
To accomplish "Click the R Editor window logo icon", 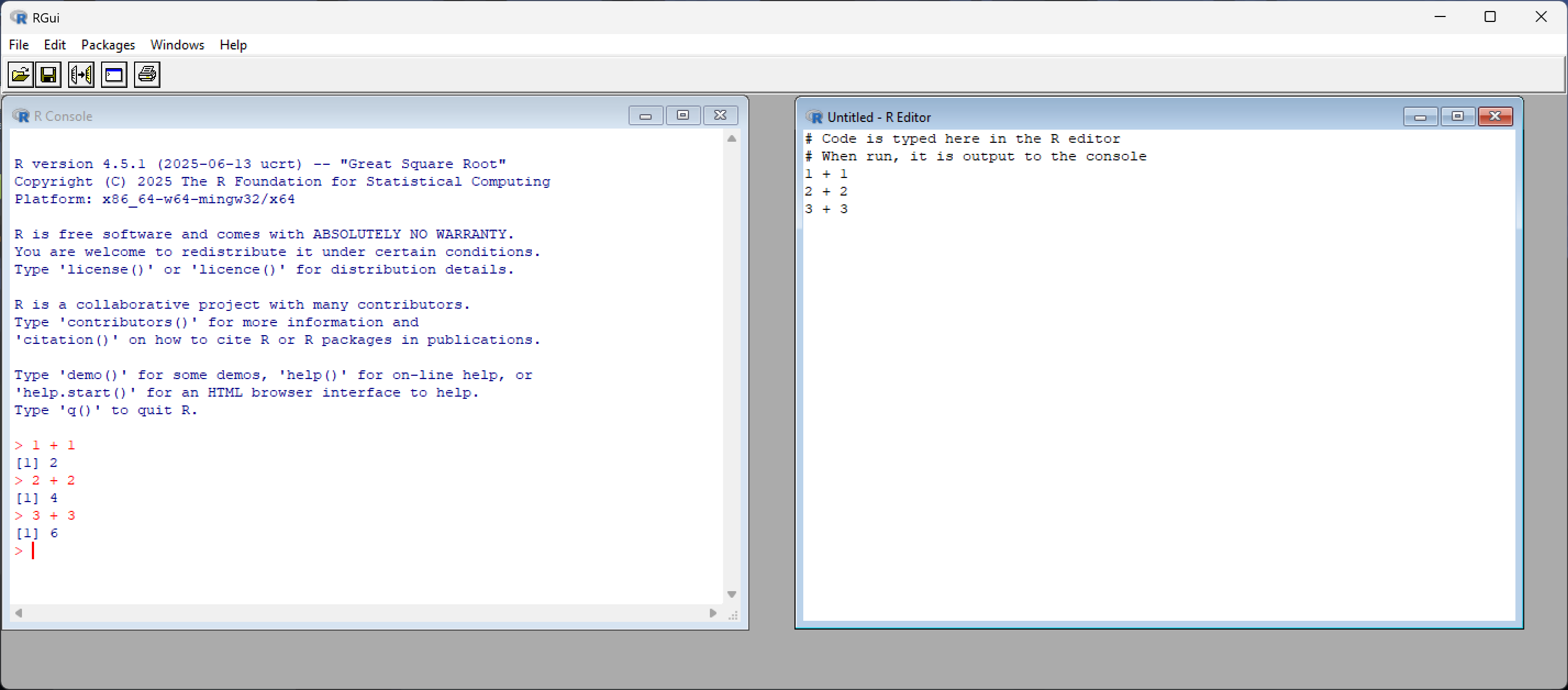I will pos(814,117).
